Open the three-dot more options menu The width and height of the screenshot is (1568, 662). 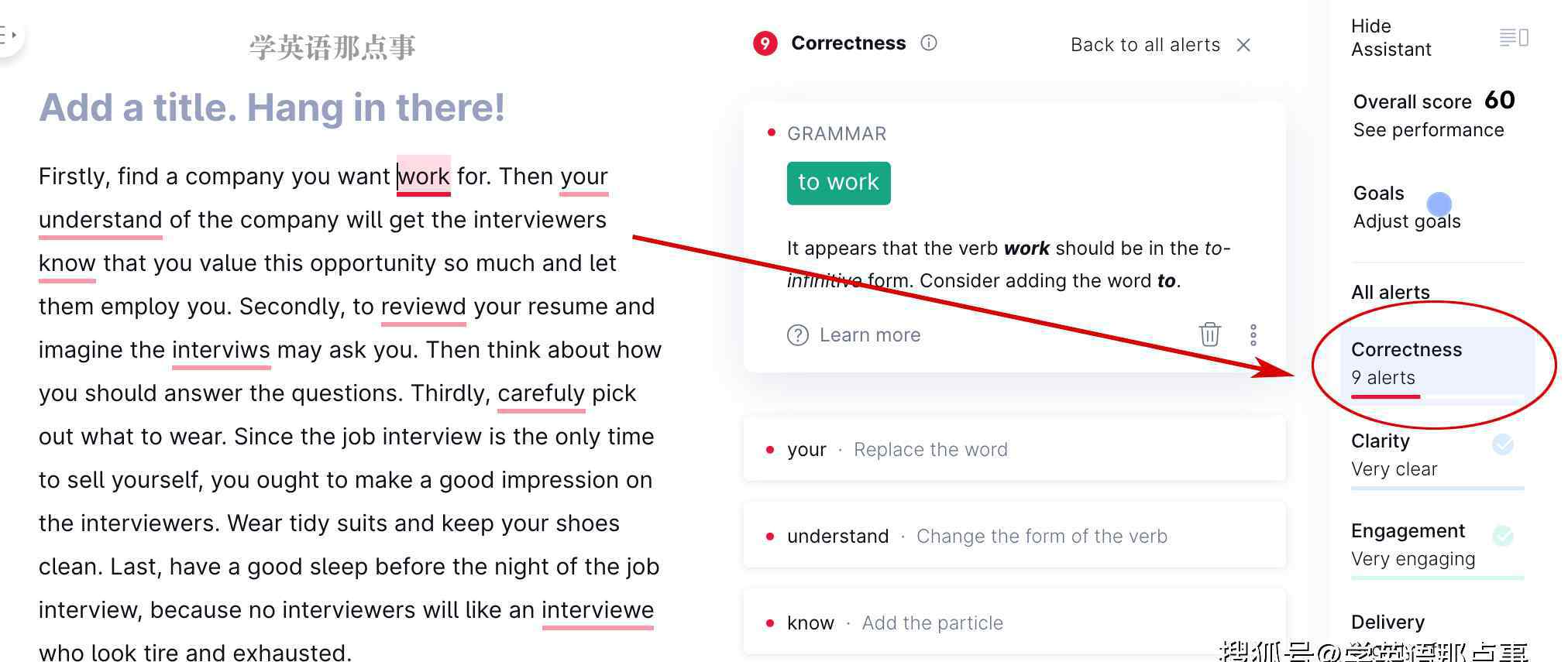[x=1253, y=334]
